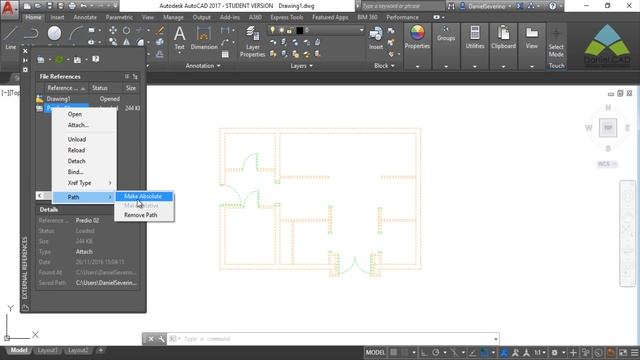
Task: Select the Circle tool
Action: [54, 33]
